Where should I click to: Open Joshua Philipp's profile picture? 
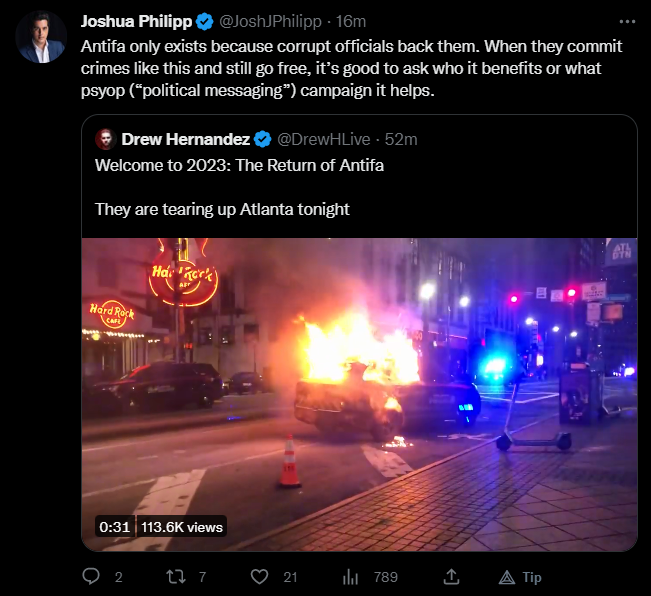(x=41, y=37)
